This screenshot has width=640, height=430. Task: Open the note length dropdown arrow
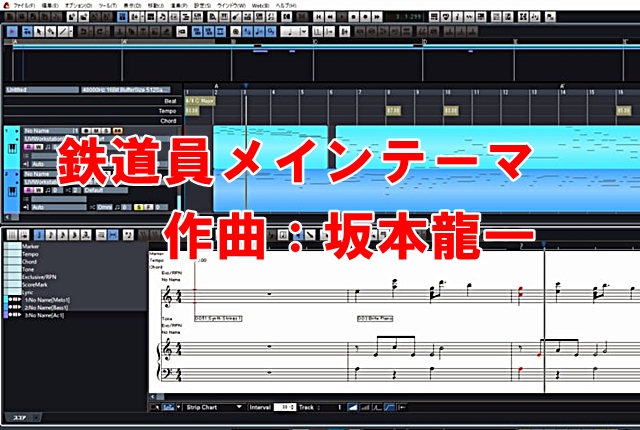tap(304, 31)
